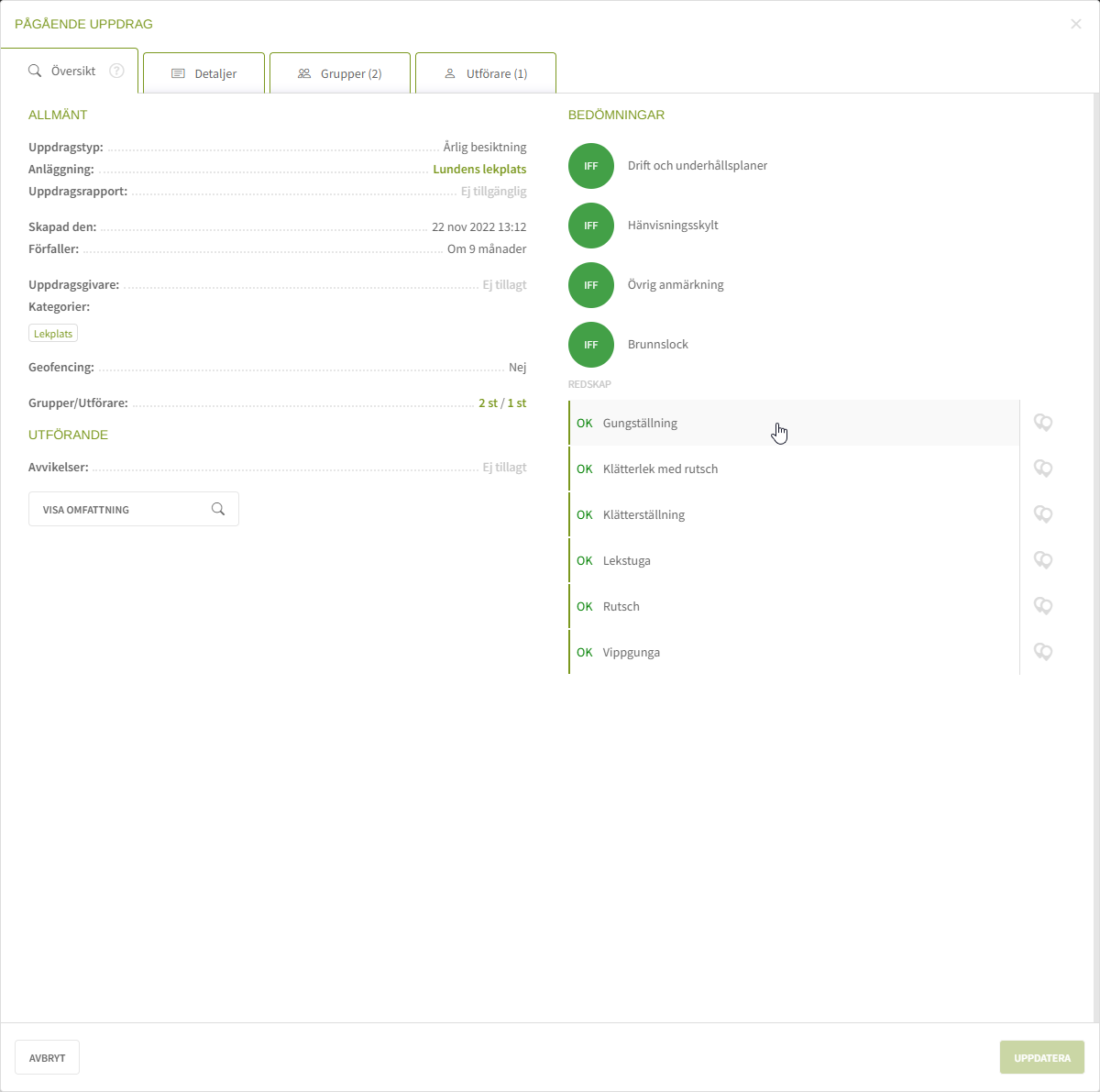Open the Grupper (2) tab

click(340, 73)
